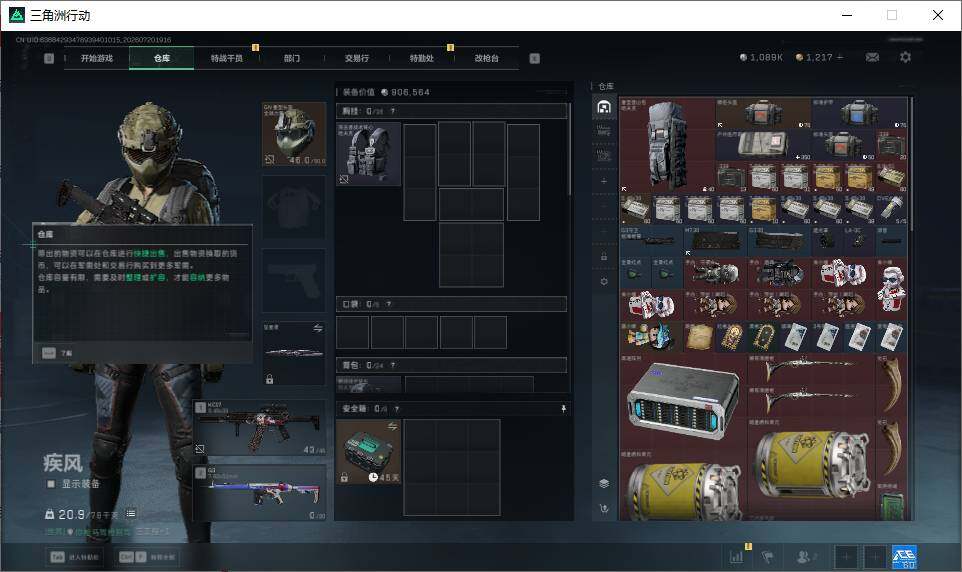Close the 三角洲行动 window
Screen dimensions: 962x572
[x=937, y=15]
